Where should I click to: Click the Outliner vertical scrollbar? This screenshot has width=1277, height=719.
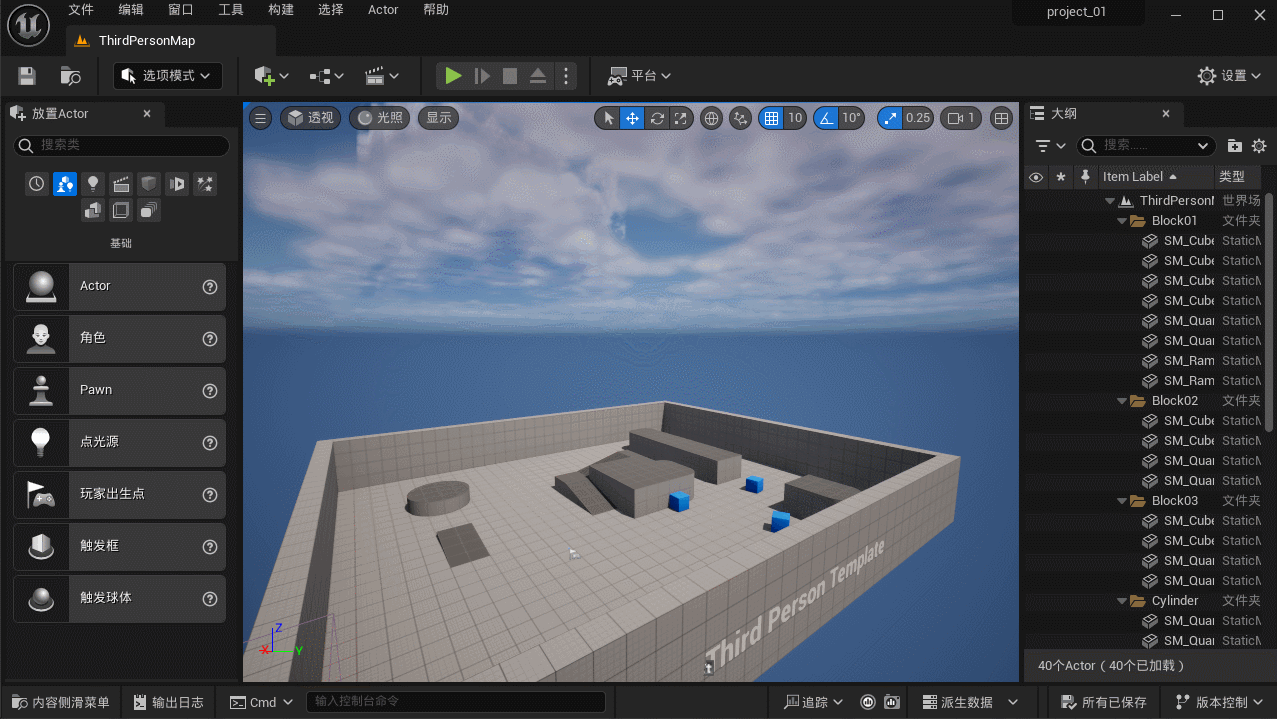[1268, 315]
